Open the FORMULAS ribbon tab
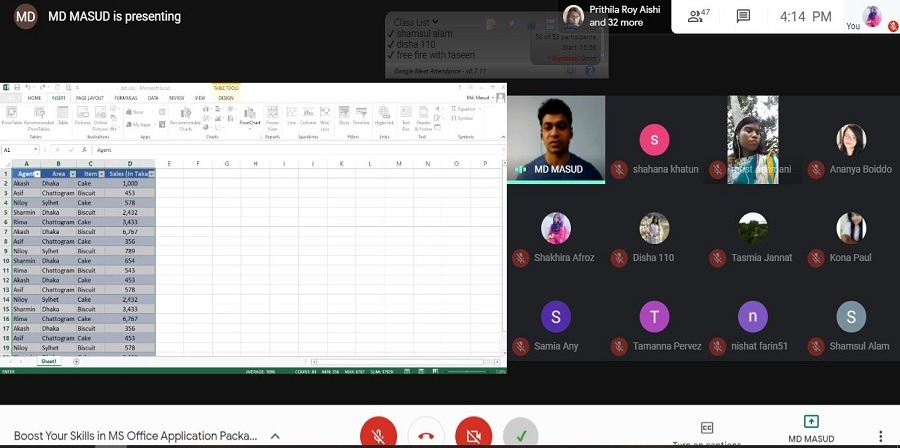900x448 pixels. (x=125, y=98)
